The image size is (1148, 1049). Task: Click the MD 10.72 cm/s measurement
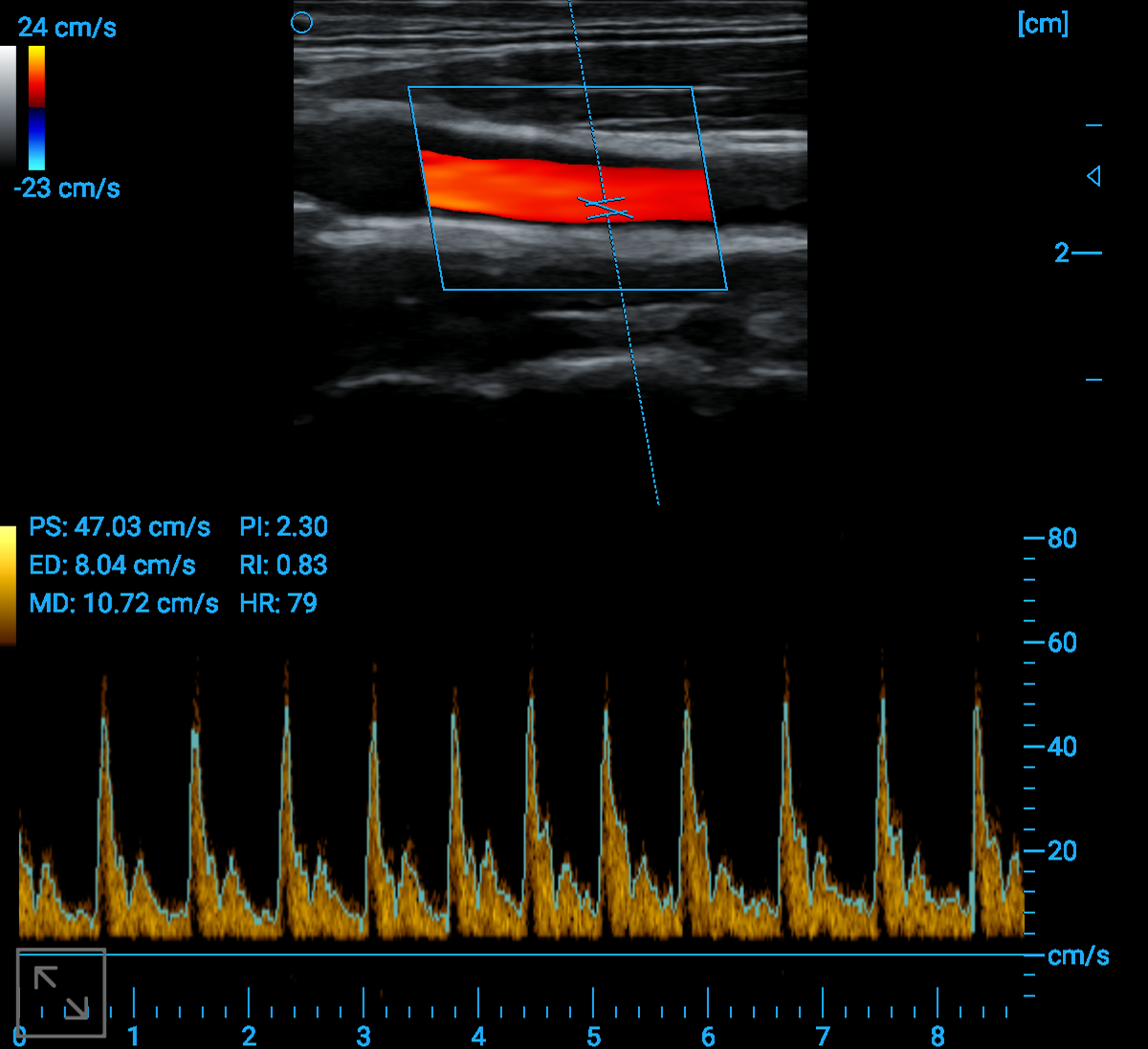[x=123, y=604]
